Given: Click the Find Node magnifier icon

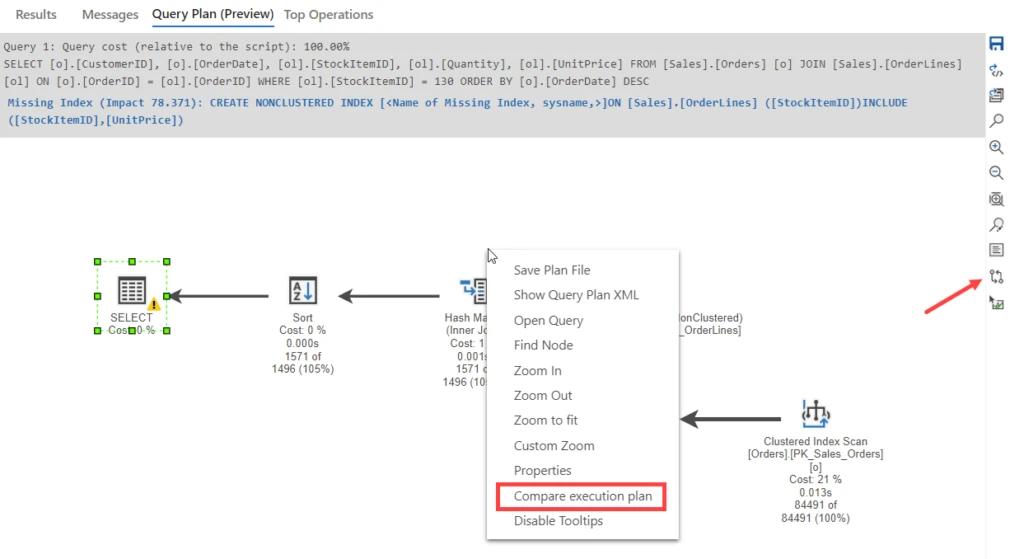Looking at the screenshot, I should pos(996,121).
